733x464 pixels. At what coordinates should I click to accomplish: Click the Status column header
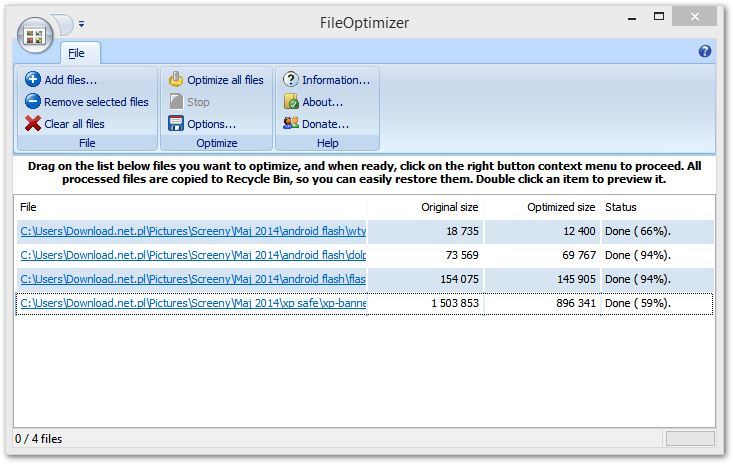(658, 207)
